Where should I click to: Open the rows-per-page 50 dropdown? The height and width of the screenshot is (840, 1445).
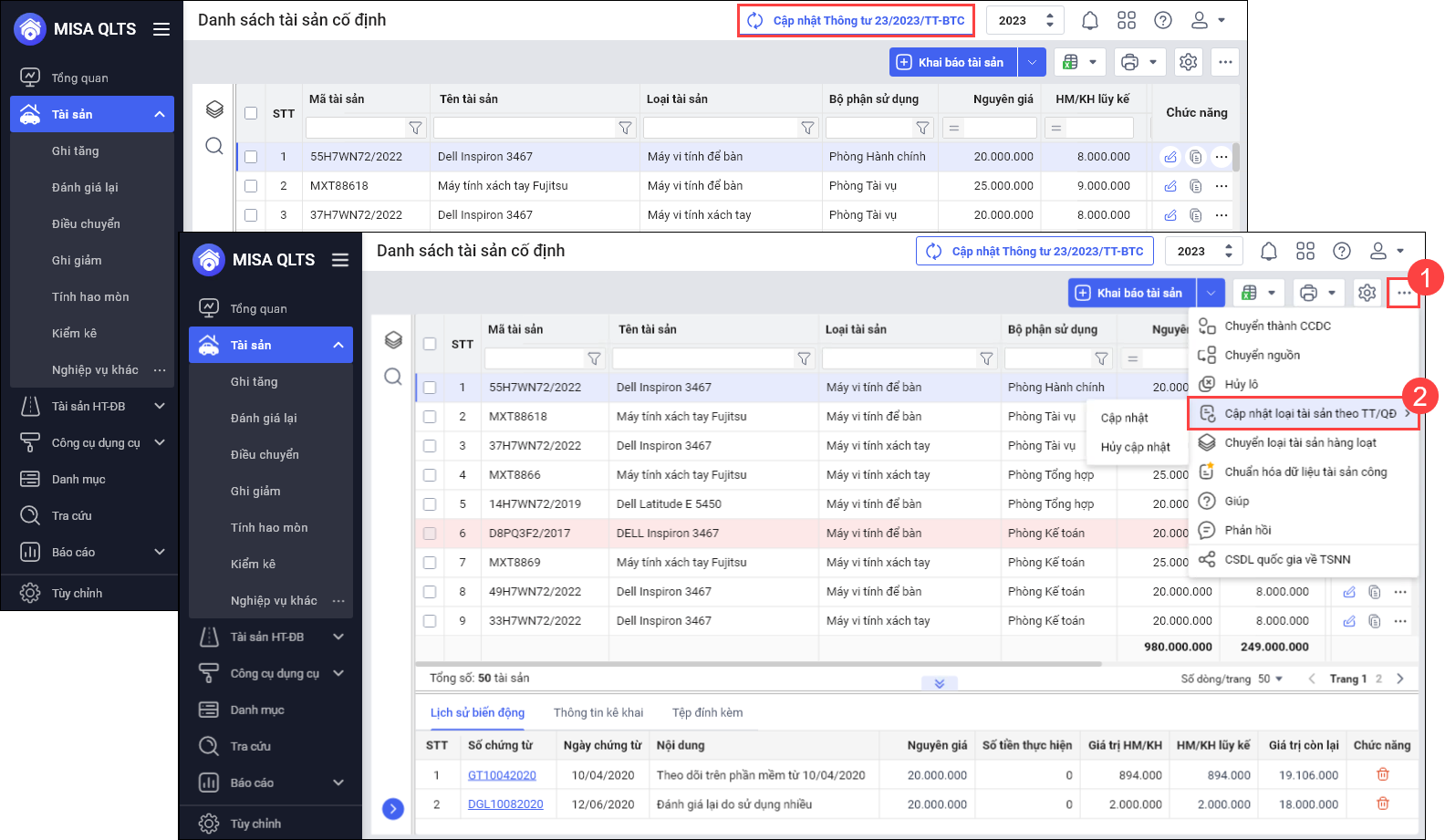1271,679
